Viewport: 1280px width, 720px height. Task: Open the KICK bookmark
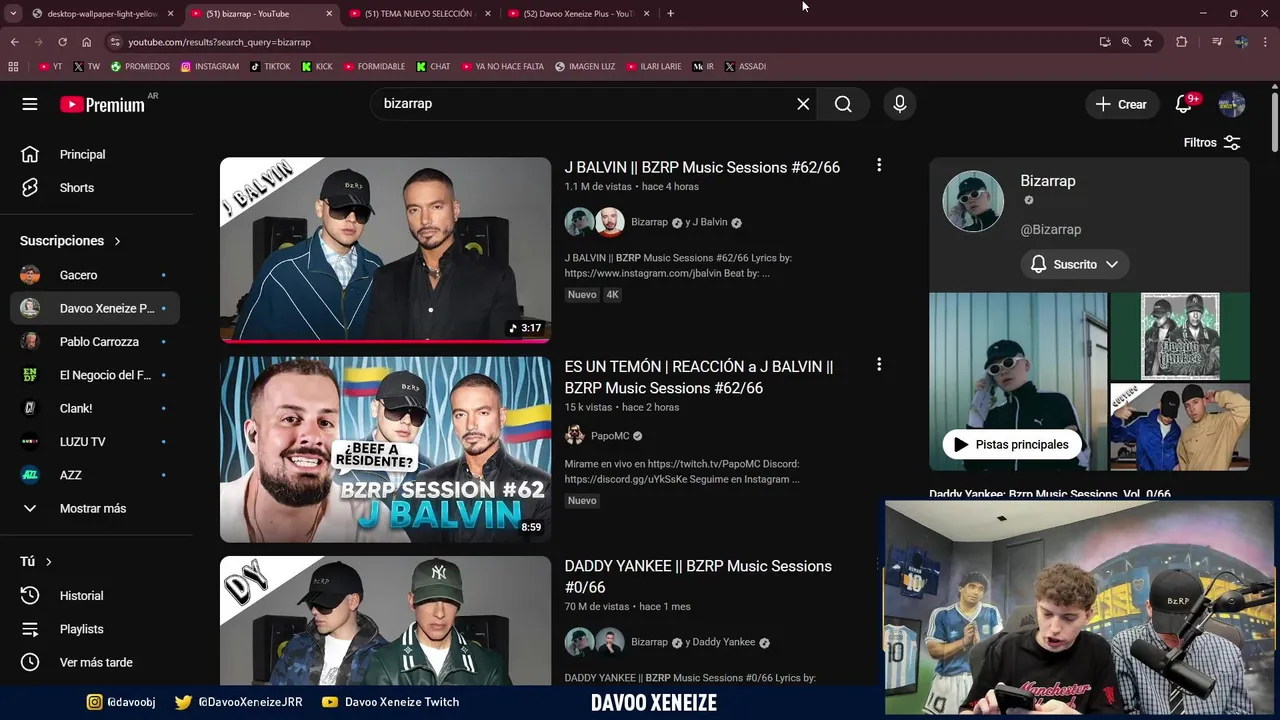point(318,67)
